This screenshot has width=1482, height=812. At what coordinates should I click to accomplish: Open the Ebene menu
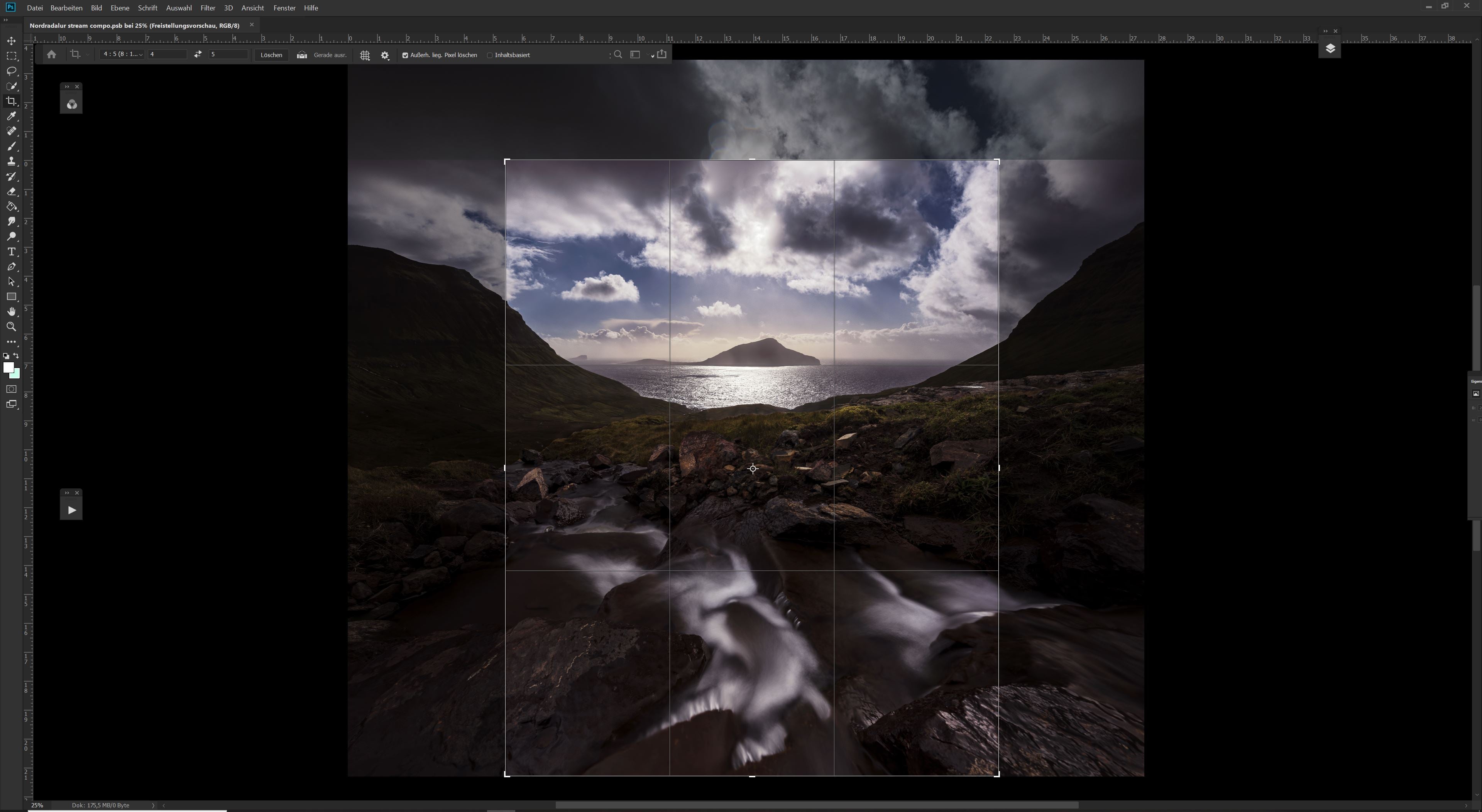click(x=119, y=7)
